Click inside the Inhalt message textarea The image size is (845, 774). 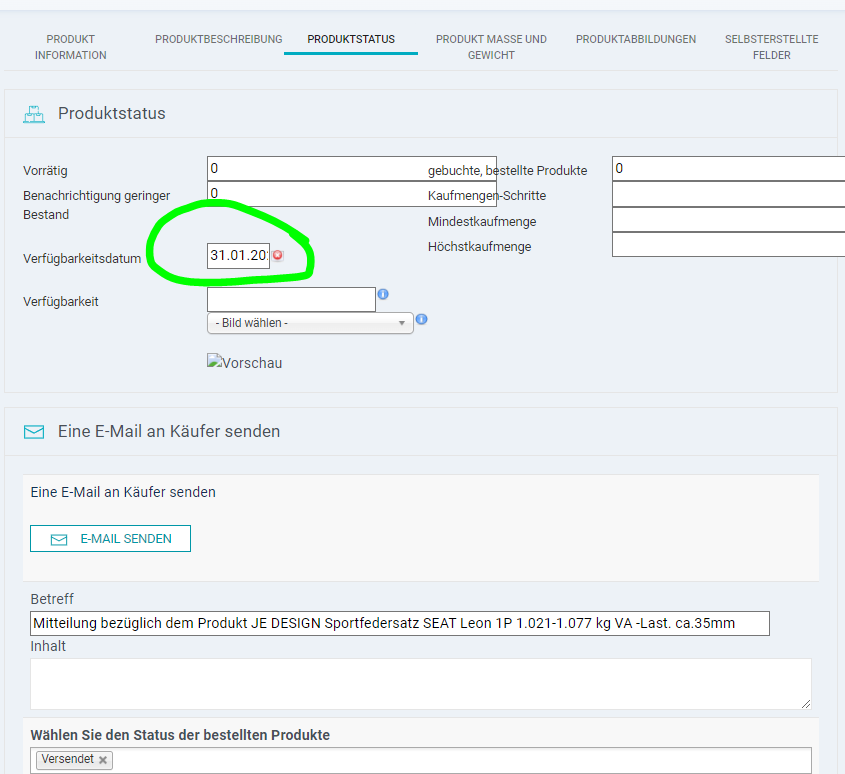point(420,684)
